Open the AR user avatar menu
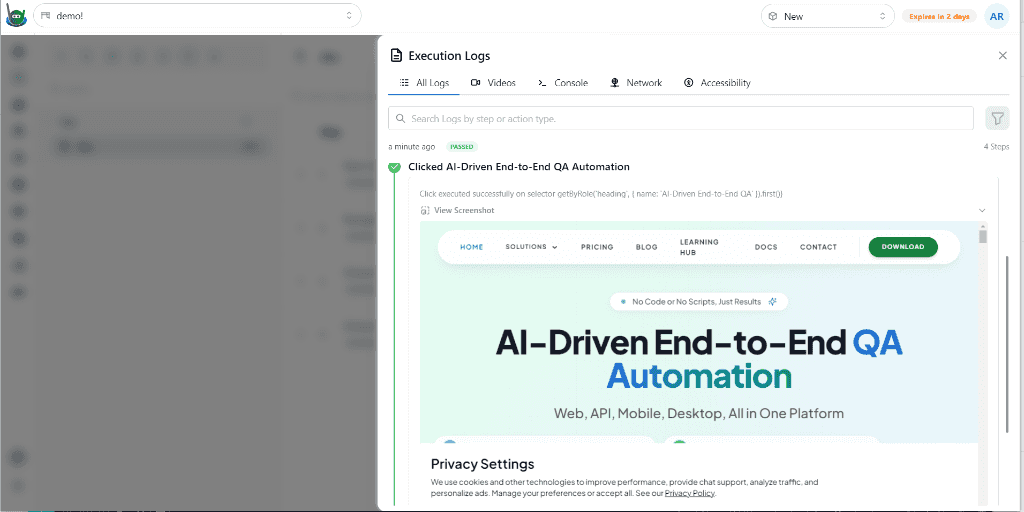Image resolution: width=1024 pixels, height=512 pixels. pyautogui.click(x=997, y=16)
